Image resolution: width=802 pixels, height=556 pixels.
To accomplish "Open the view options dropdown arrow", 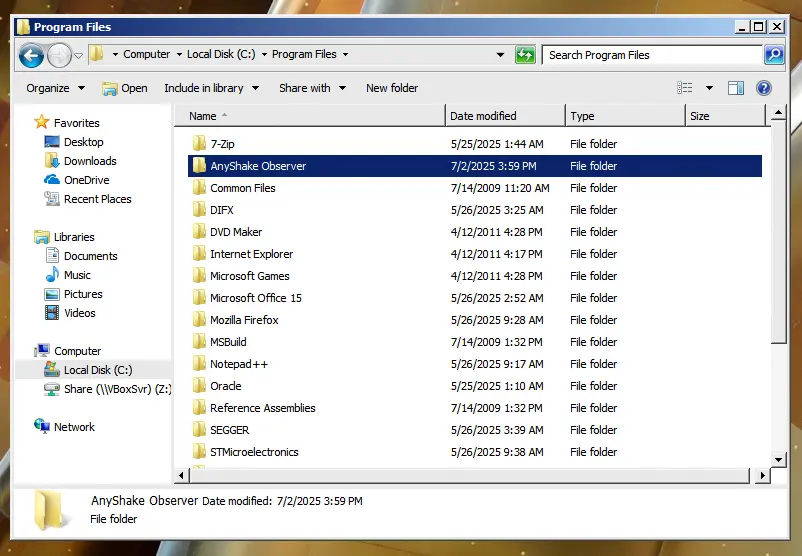I will click(709, 88).
